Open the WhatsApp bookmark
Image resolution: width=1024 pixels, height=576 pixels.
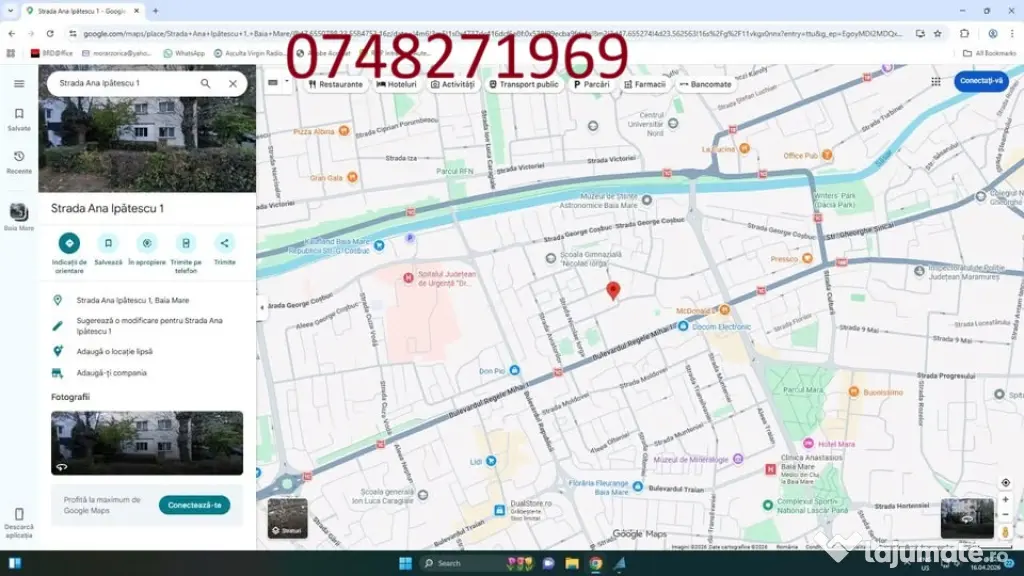[184, 53]
